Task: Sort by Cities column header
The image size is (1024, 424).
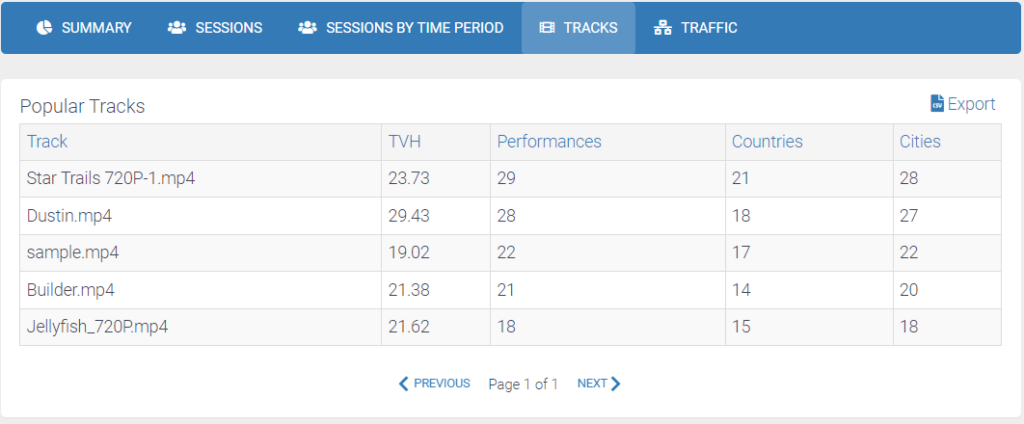Action: click(920, 142)
